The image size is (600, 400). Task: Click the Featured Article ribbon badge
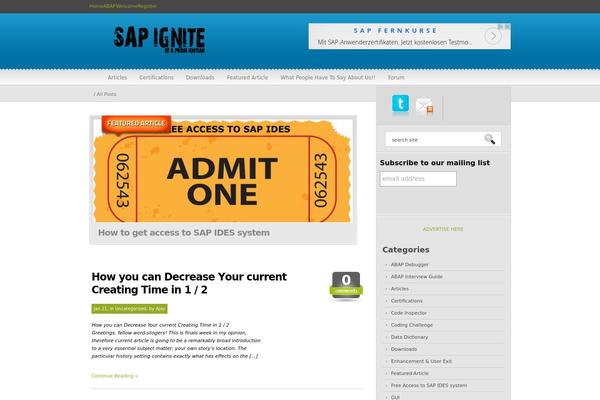click(136, 124)
